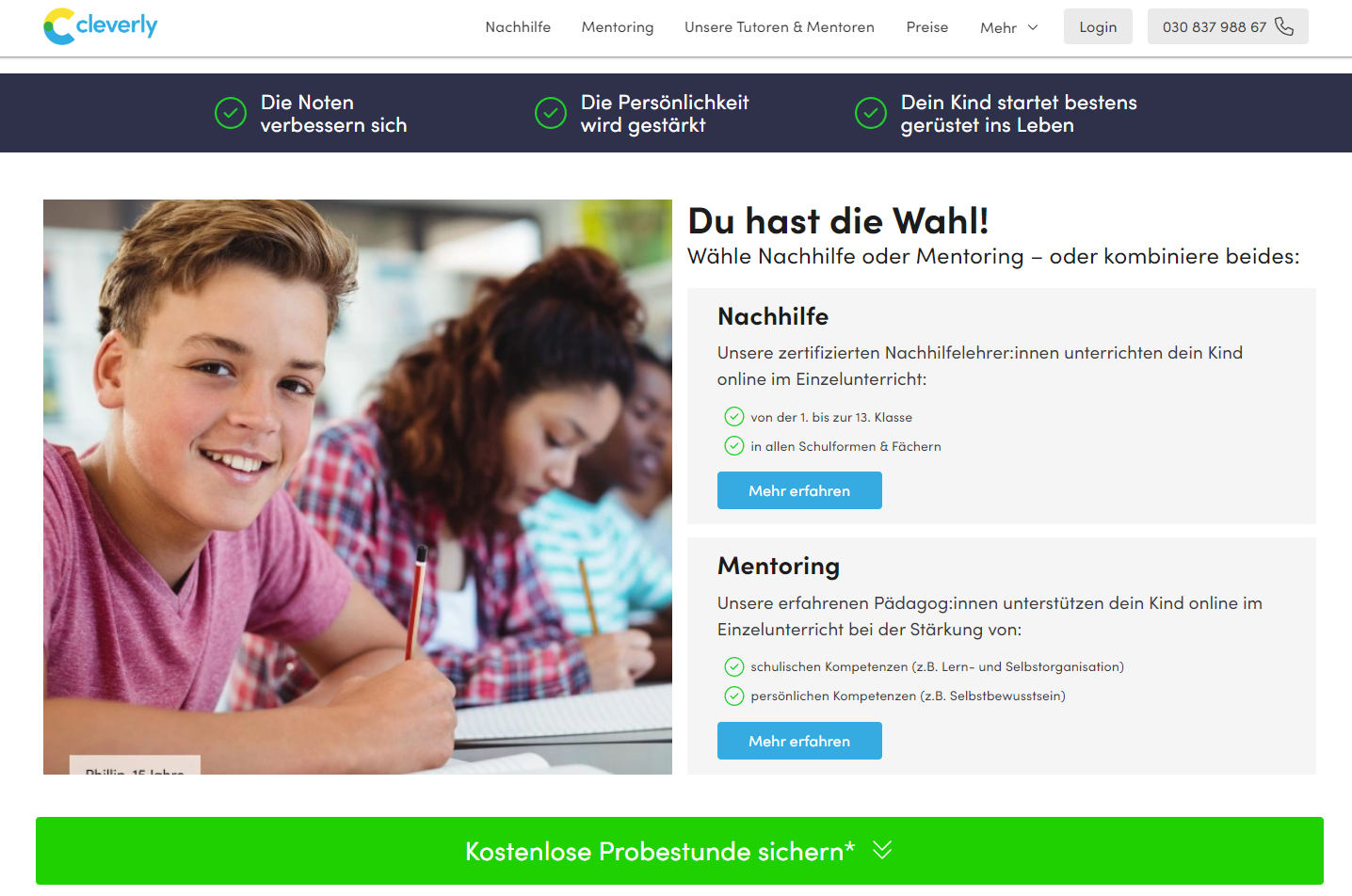
Task: Click Mehr erfahren under Nachhilfe
Action: point(799,490)
